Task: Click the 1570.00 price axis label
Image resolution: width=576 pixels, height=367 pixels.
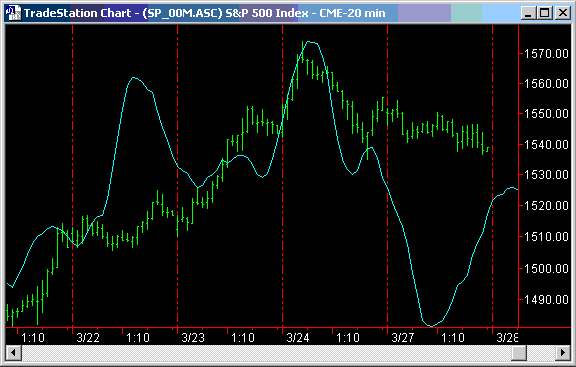Action: click(x=546, y=54)
